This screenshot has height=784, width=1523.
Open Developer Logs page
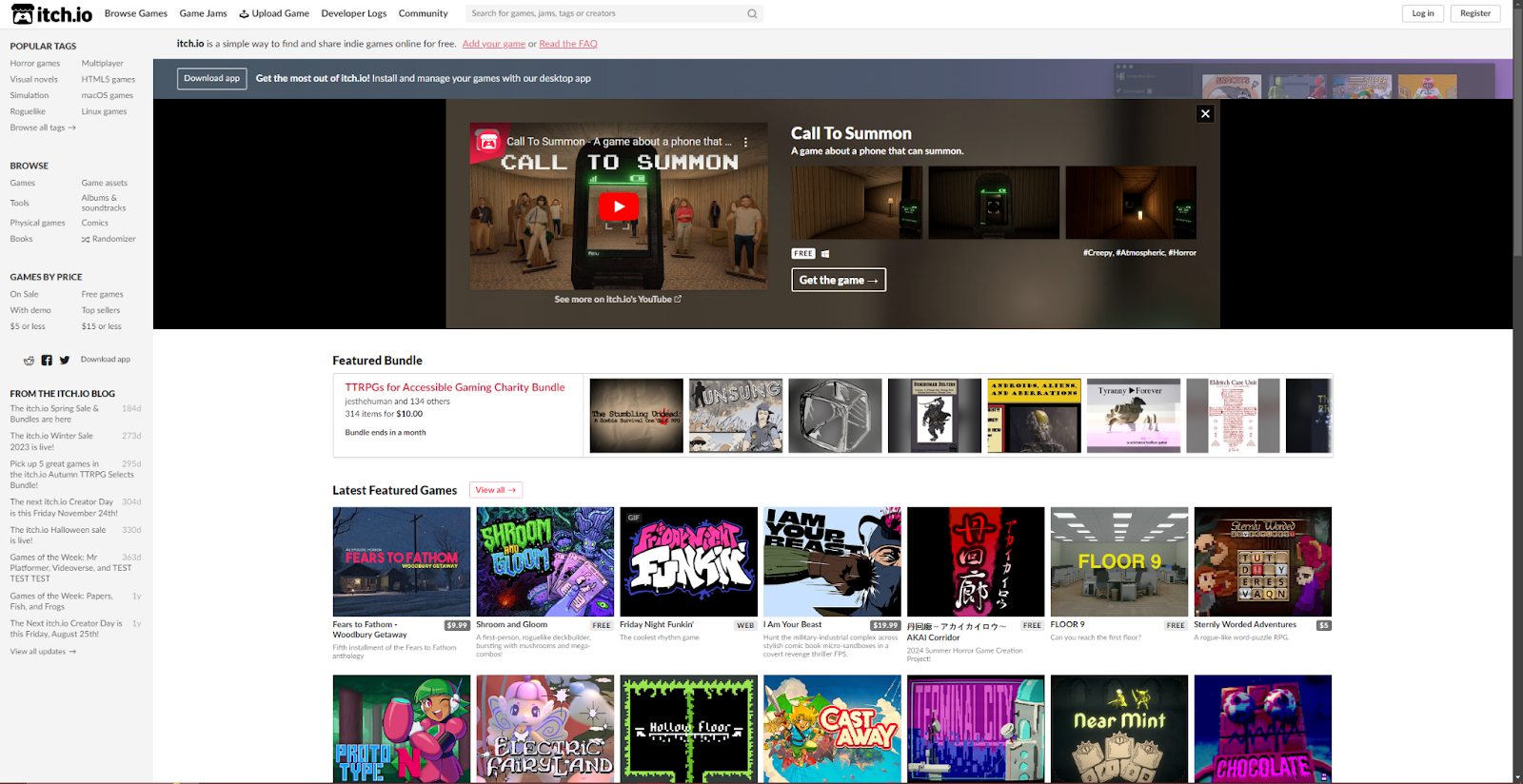tap(354, 13)
